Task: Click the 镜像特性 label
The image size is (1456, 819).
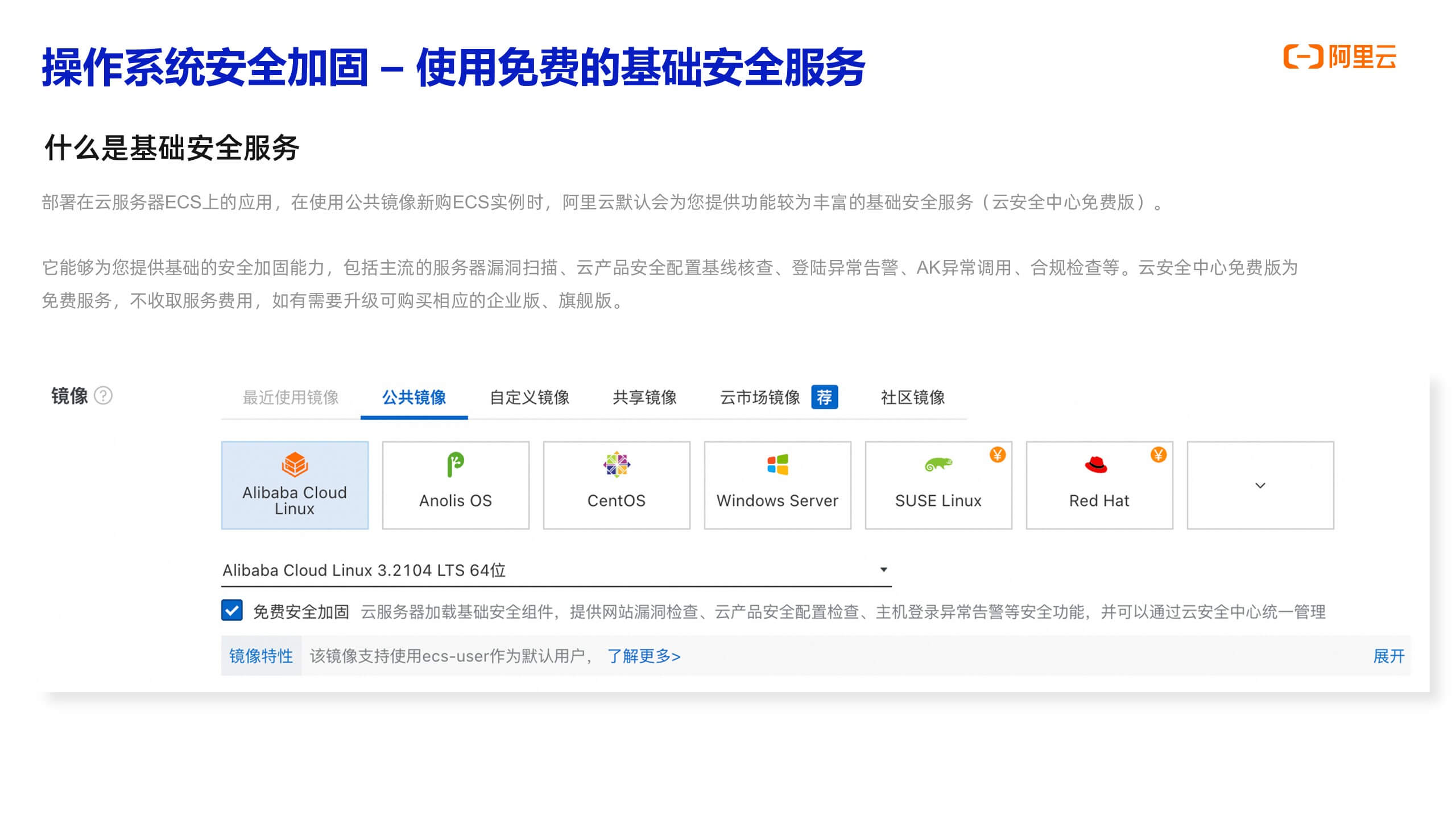Action: pyautogui.click(x=261, y=656)
